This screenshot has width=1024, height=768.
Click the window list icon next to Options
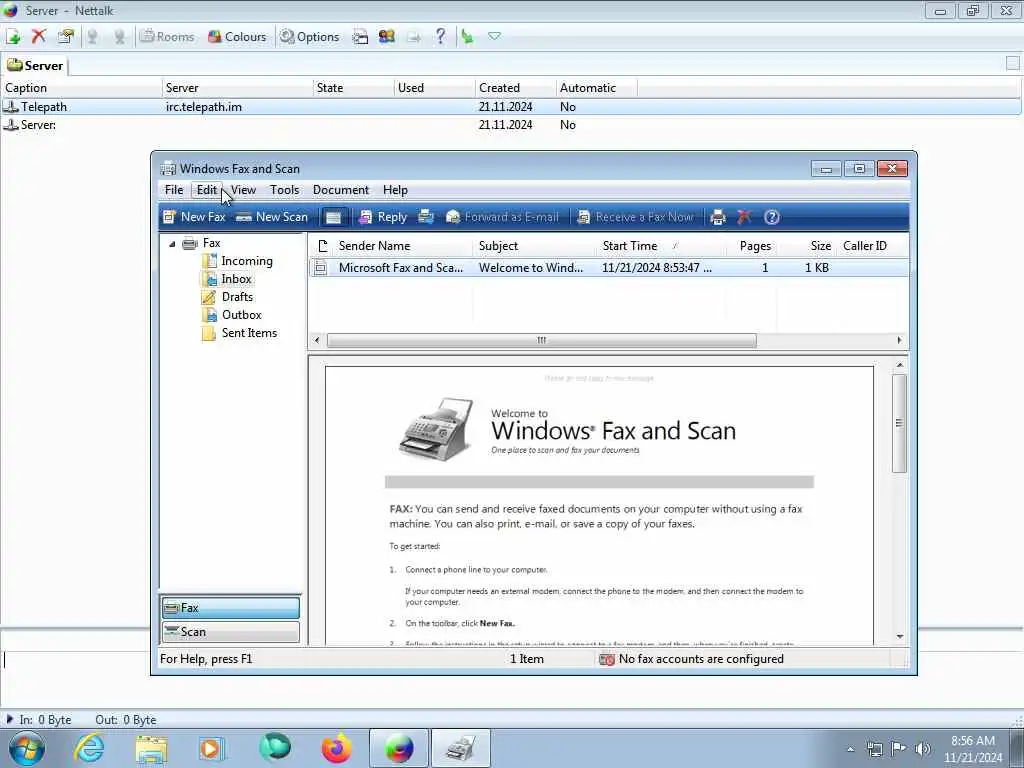click(360, 37)
